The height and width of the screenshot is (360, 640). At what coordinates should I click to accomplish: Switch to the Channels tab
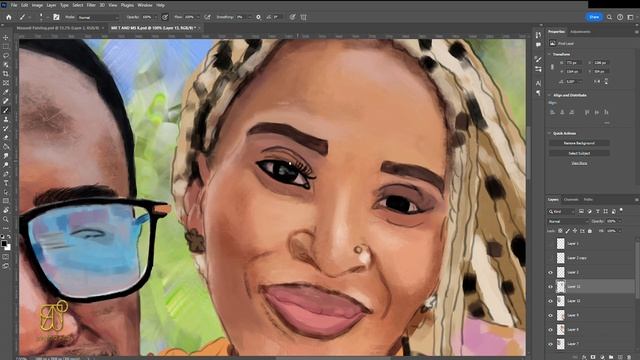click(x=571, y=200)
